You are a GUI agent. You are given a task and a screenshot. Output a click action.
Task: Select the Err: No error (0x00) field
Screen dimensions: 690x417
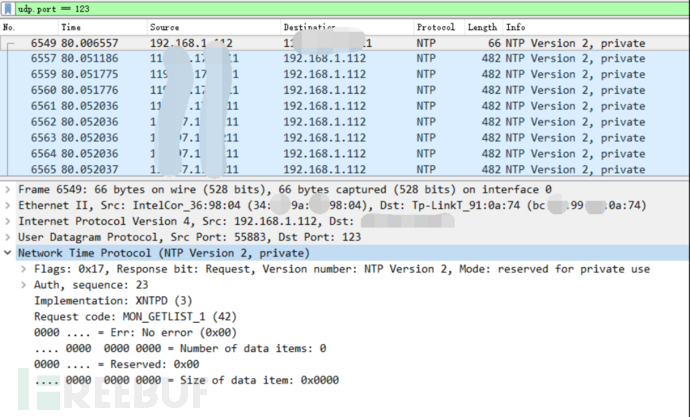136,333
